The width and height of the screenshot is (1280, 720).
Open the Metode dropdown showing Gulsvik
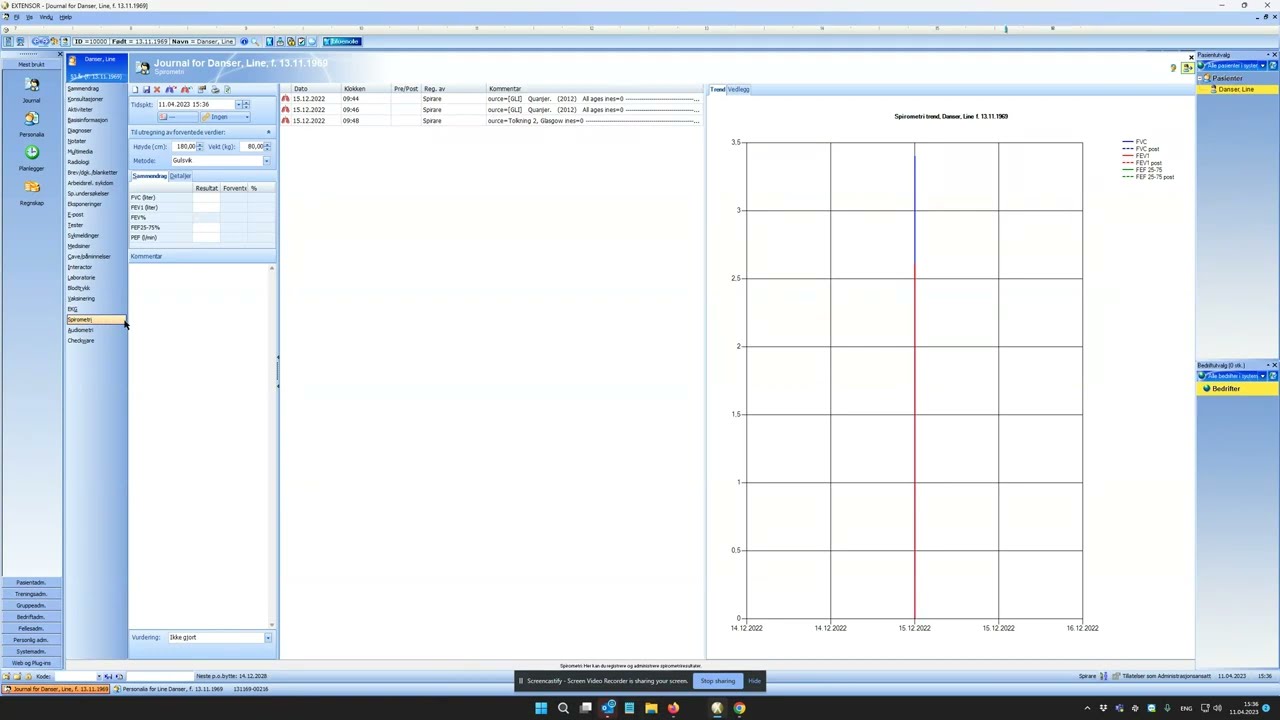(x=267, y=161)
